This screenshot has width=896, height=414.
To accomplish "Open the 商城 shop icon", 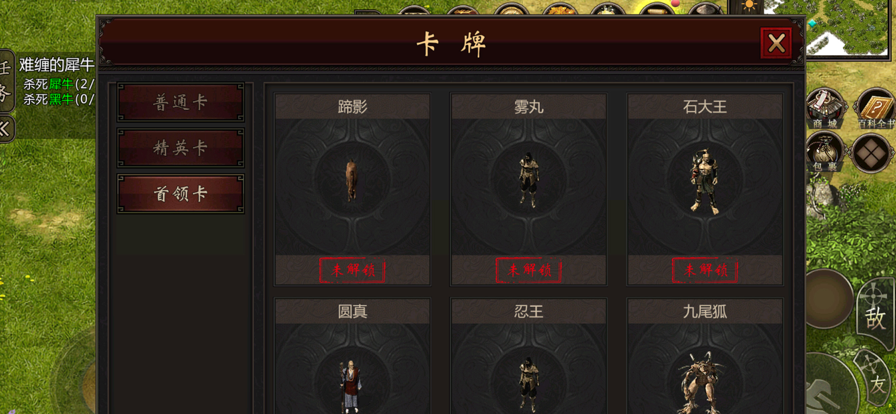I will click(823, 109).
